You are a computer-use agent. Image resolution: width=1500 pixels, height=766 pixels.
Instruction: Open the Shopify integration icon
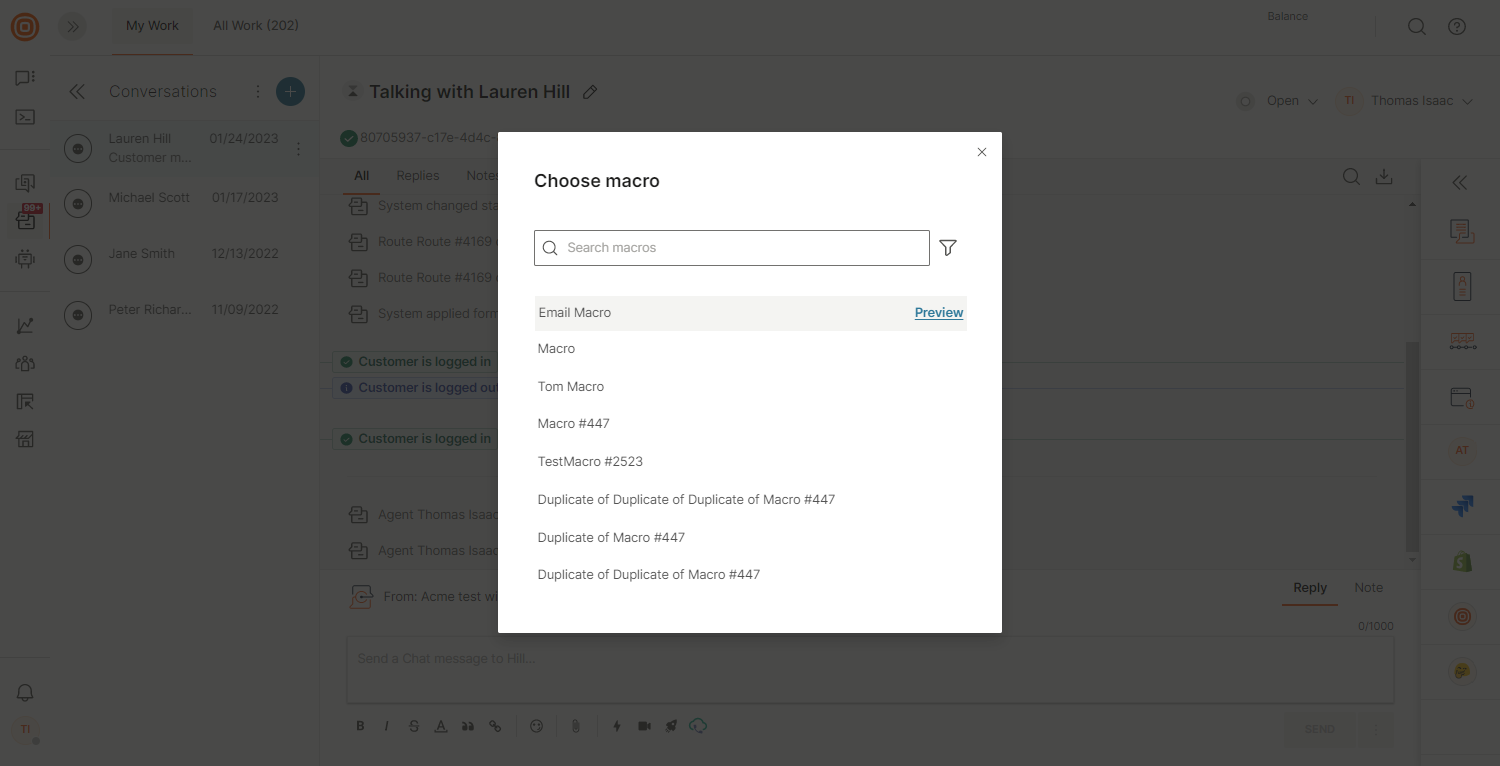[1462, 562]
